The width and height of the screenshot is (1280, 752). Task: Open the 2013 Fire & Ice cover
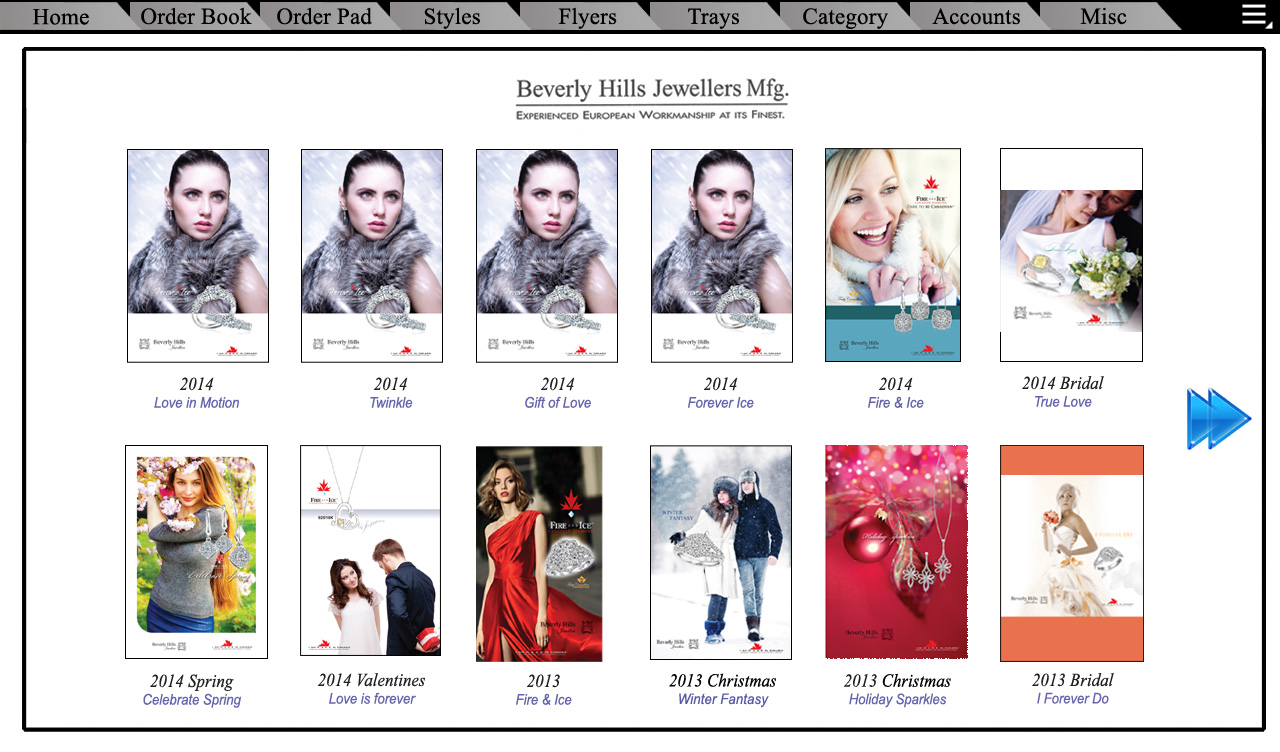pos(539,554)
